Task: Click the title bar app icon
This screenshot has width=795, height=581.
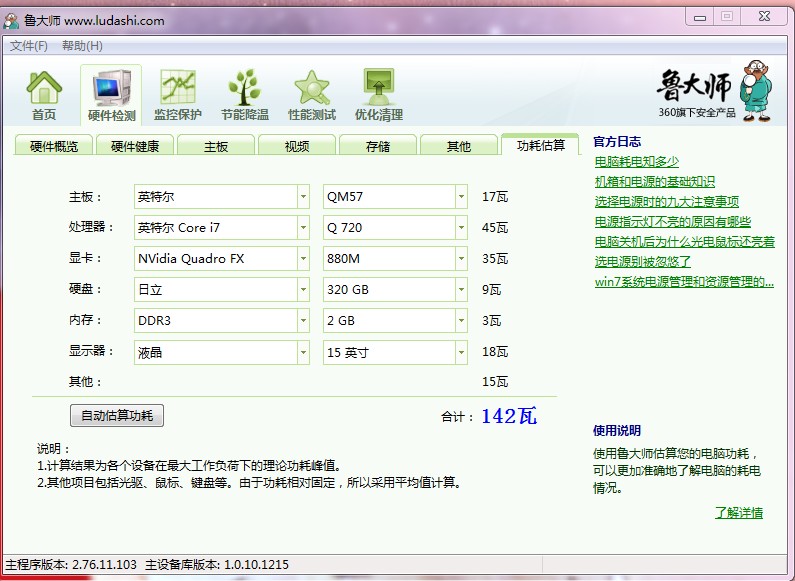Action: click(x=11, y=21)
